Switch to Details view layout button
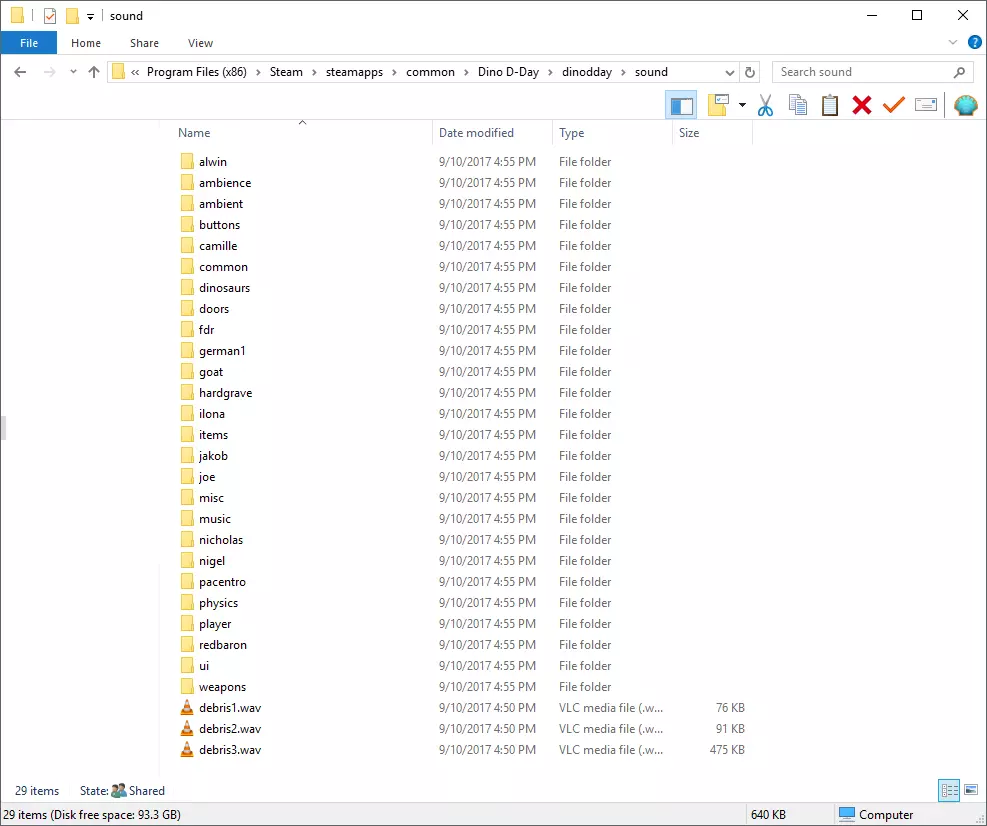The image size is (987, 826). 949,790
